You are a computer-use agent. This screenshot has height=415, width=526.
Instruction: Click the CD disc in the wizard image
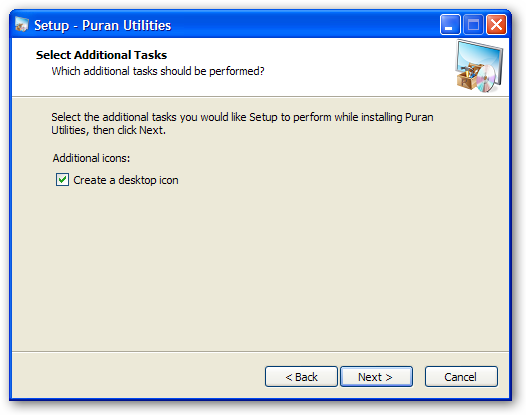pyautogui.click(x=486, y=79)
